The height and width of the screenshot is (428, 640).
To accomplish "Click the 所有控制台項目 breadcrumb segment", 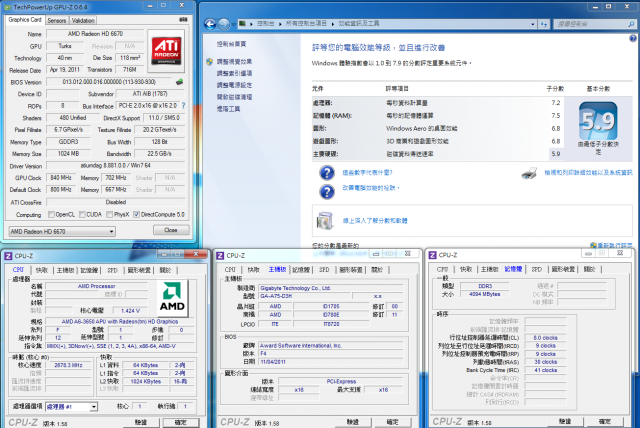I will click(306, 24).
